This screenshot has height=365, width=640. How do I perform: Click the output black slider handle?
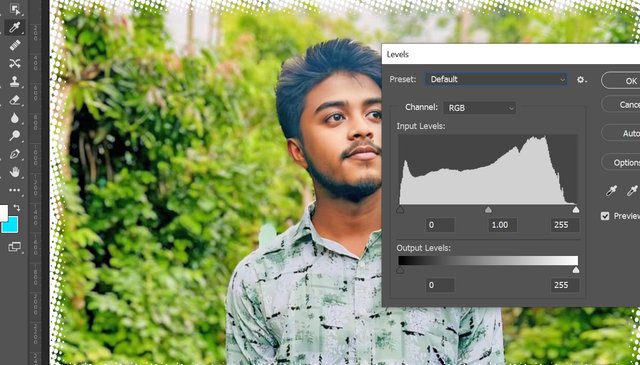pos(400,270)
